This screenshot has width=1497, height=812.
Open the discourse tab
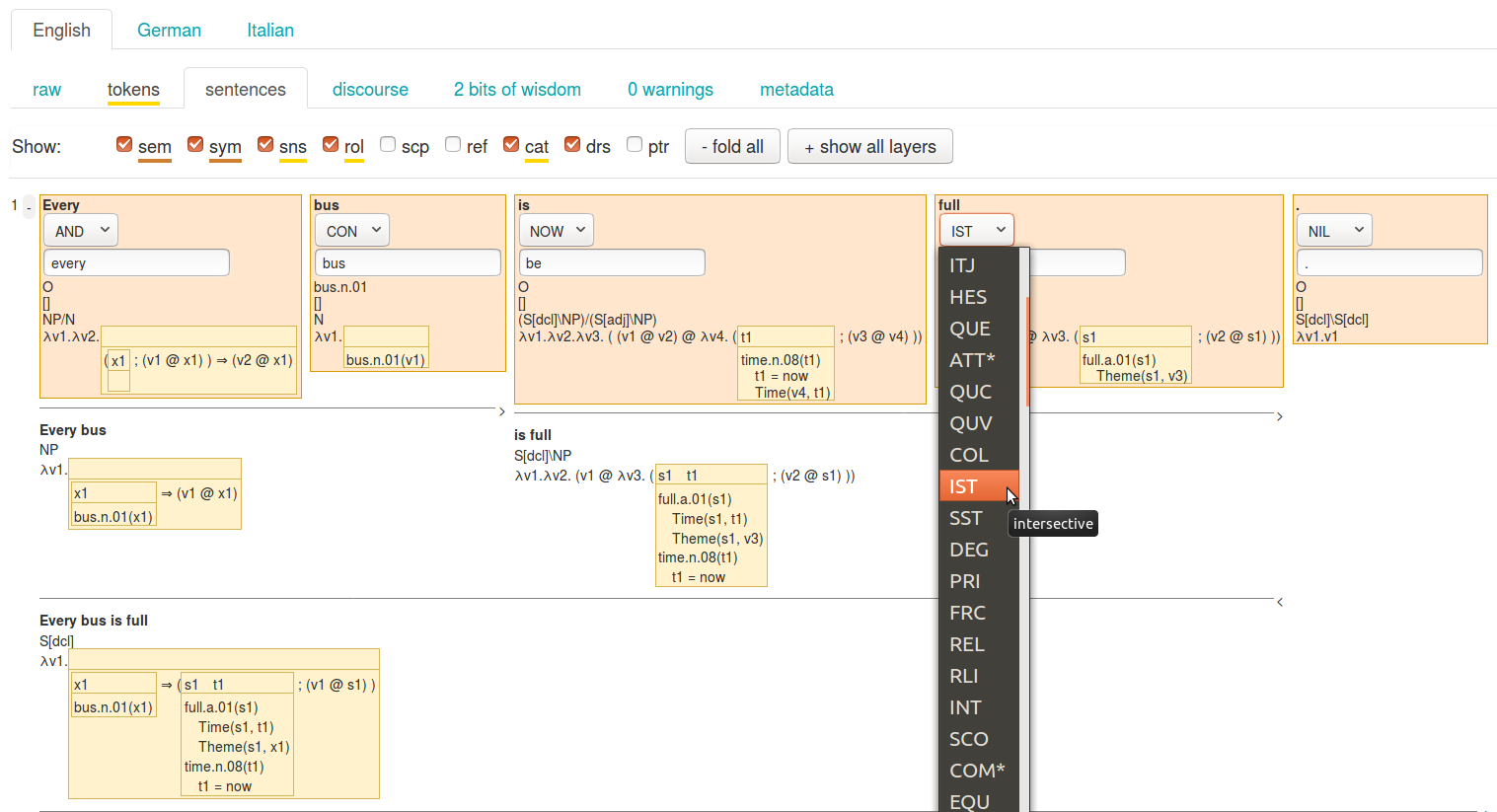tap(370, 90)
